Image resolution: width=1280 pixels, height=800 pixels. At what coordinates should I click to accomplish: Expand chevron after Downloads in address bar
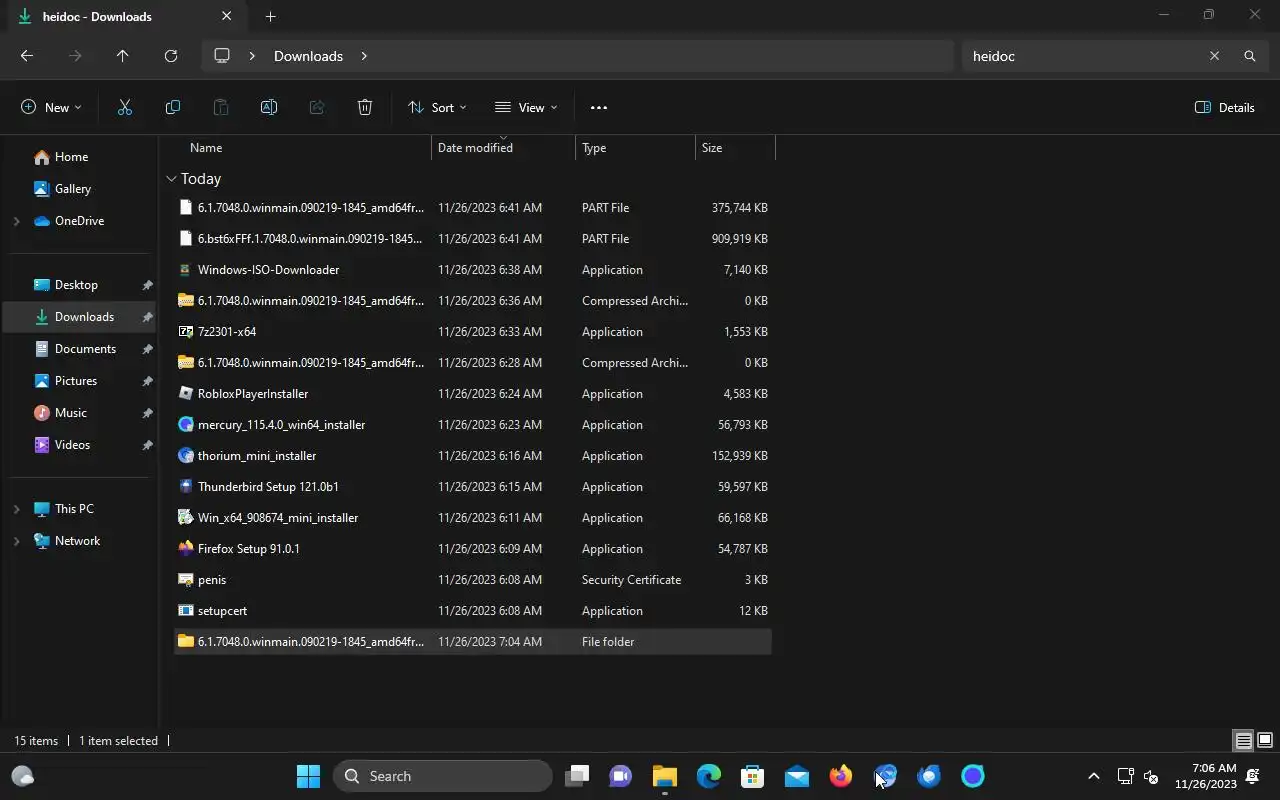point(364,56)
